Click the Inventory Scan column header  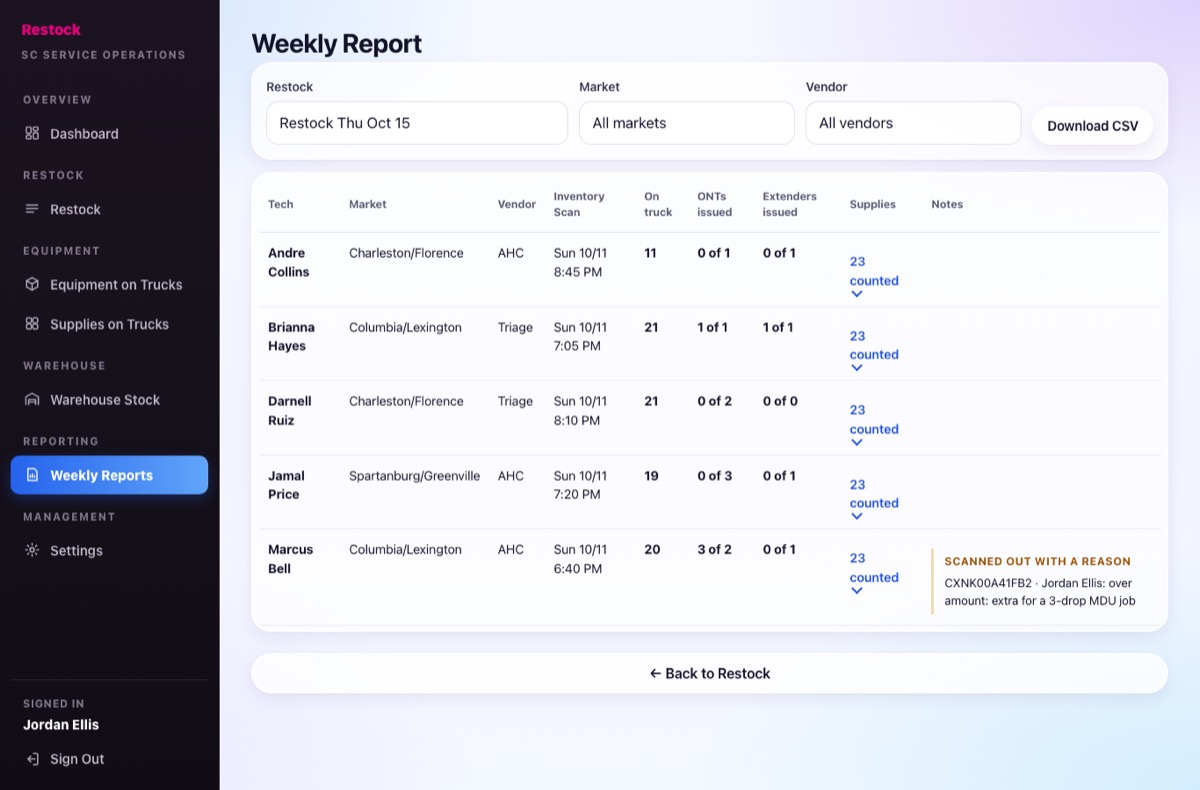(579, 204)
